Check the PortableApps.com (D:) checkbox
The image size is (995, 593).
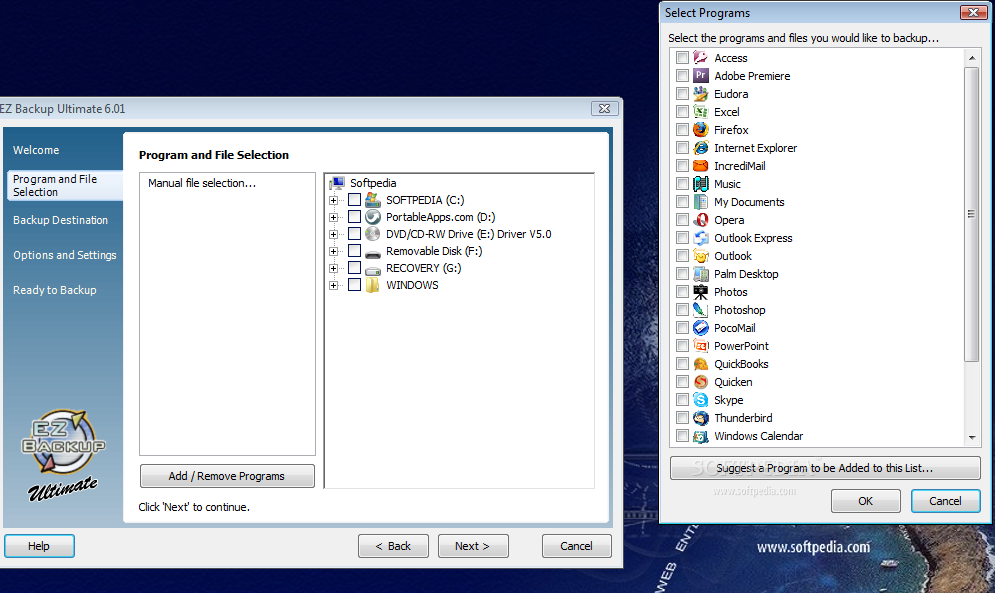pyautogui.click(x=355, y=217)
